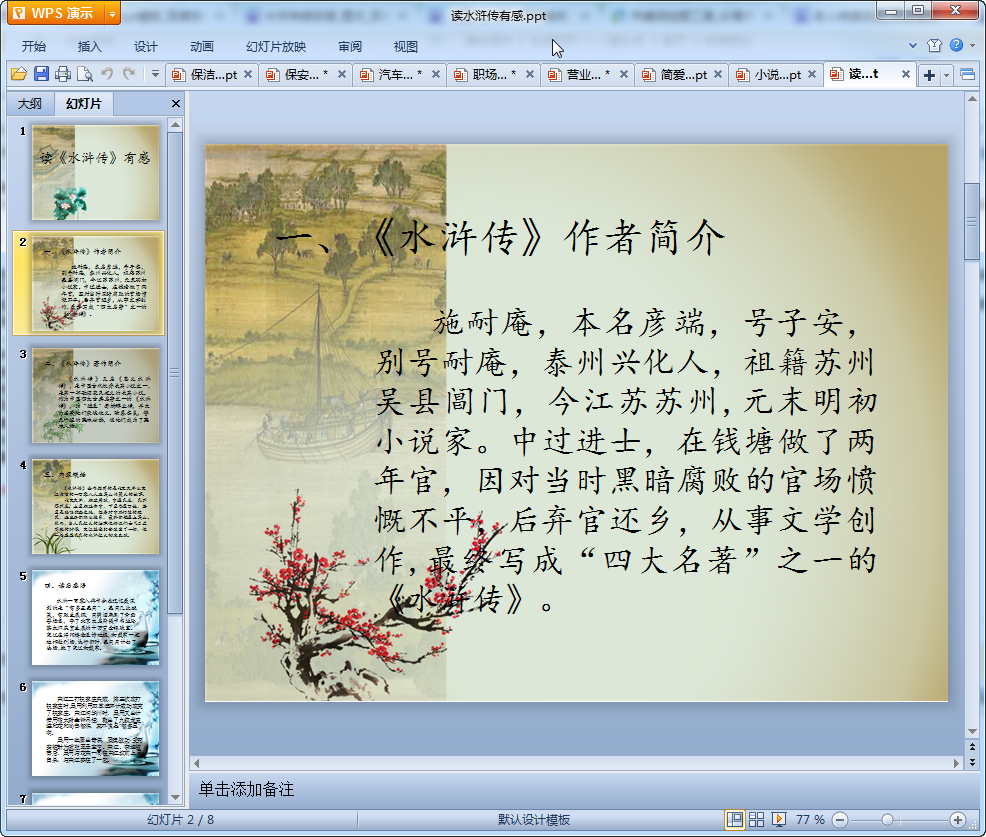Open the 设计 ribbon tab
Viewport: 986px width, 837px height.
(145, 47)
